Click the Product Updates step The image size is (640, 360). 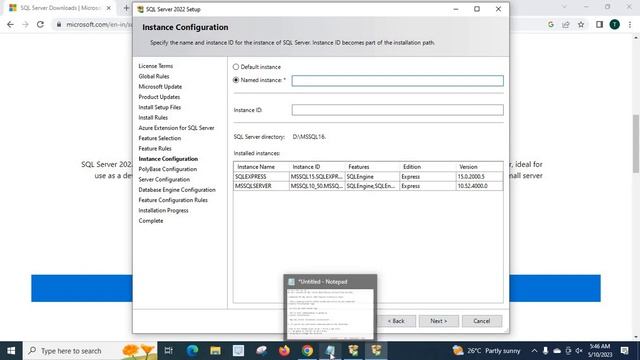click(x=159, y=97)
